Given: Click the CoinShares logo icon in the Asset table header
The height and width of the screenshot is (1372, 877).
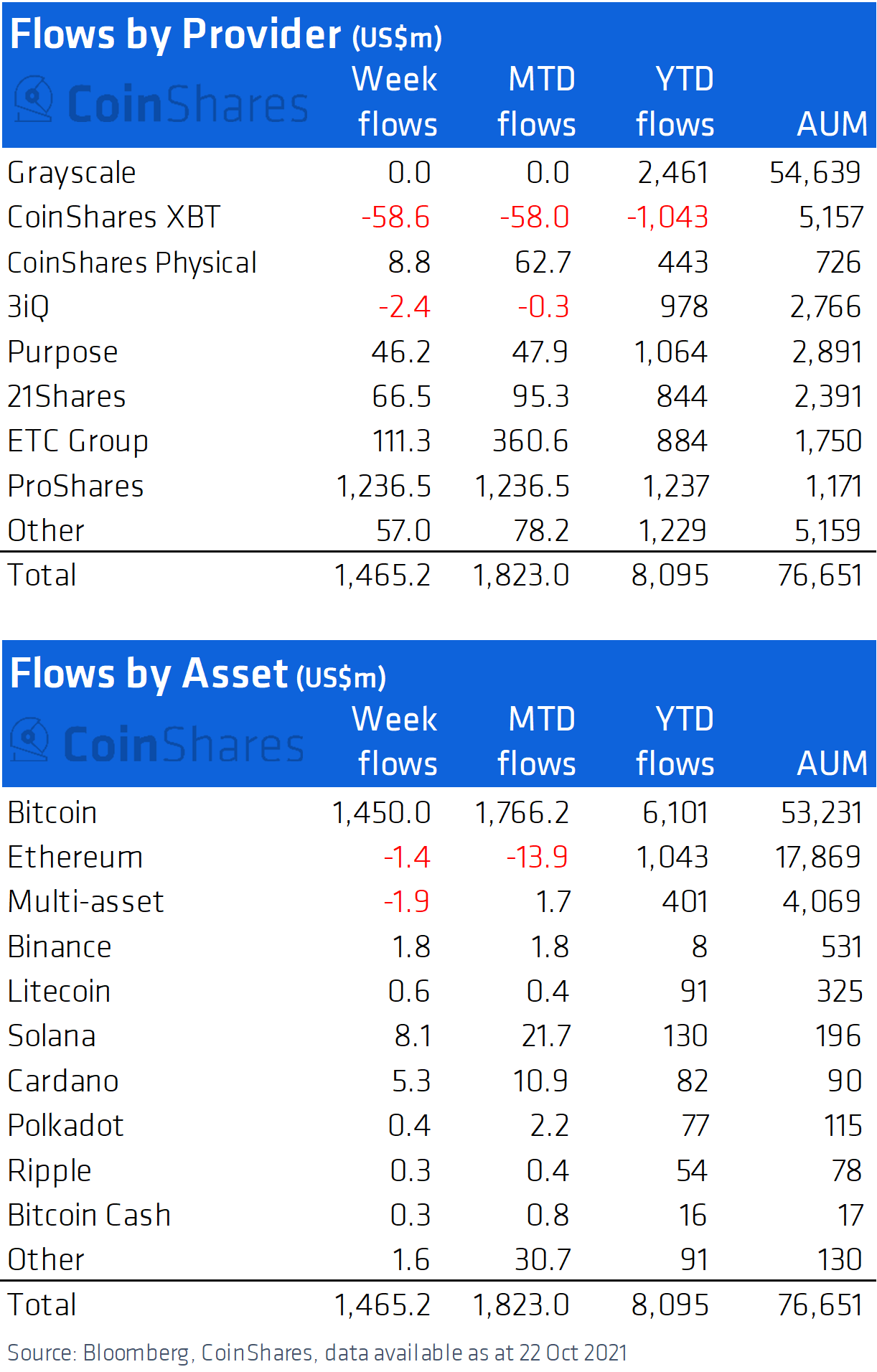Looking at the screenshot, I should (x=30, y=739).
